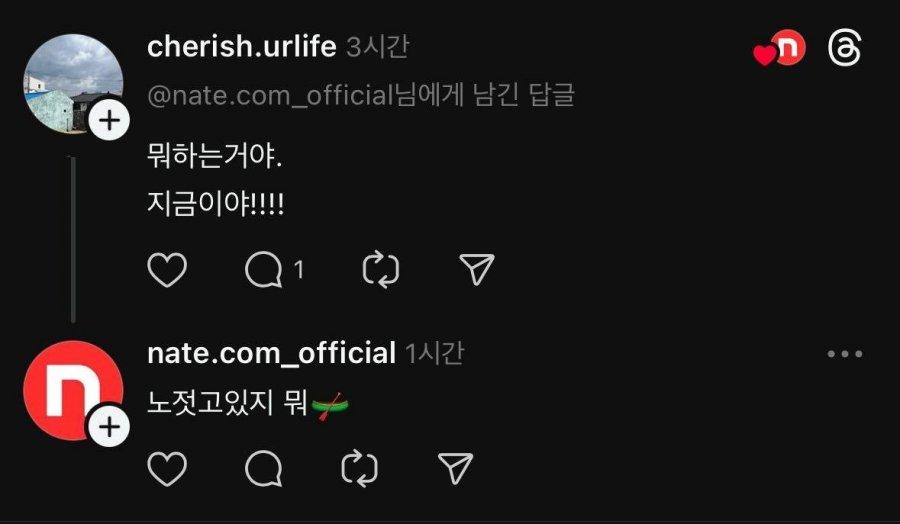Screen dimensions: 900x524
Task: Click the 3시간 timestamp on the first post
Action: coord(377,47)
